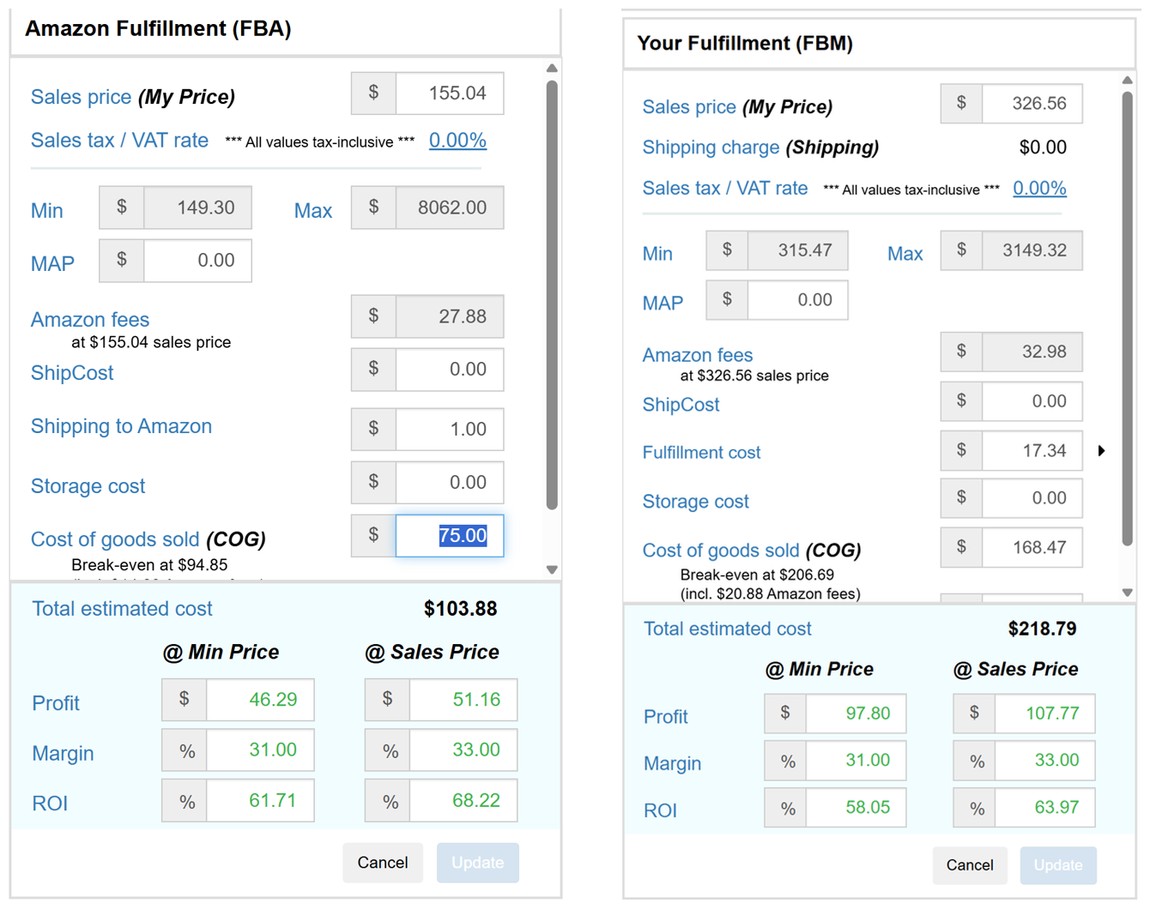The image size is (1150, 909).
Task: Click FBM ROI at Sales Price 63.97
Action: 1045,808
